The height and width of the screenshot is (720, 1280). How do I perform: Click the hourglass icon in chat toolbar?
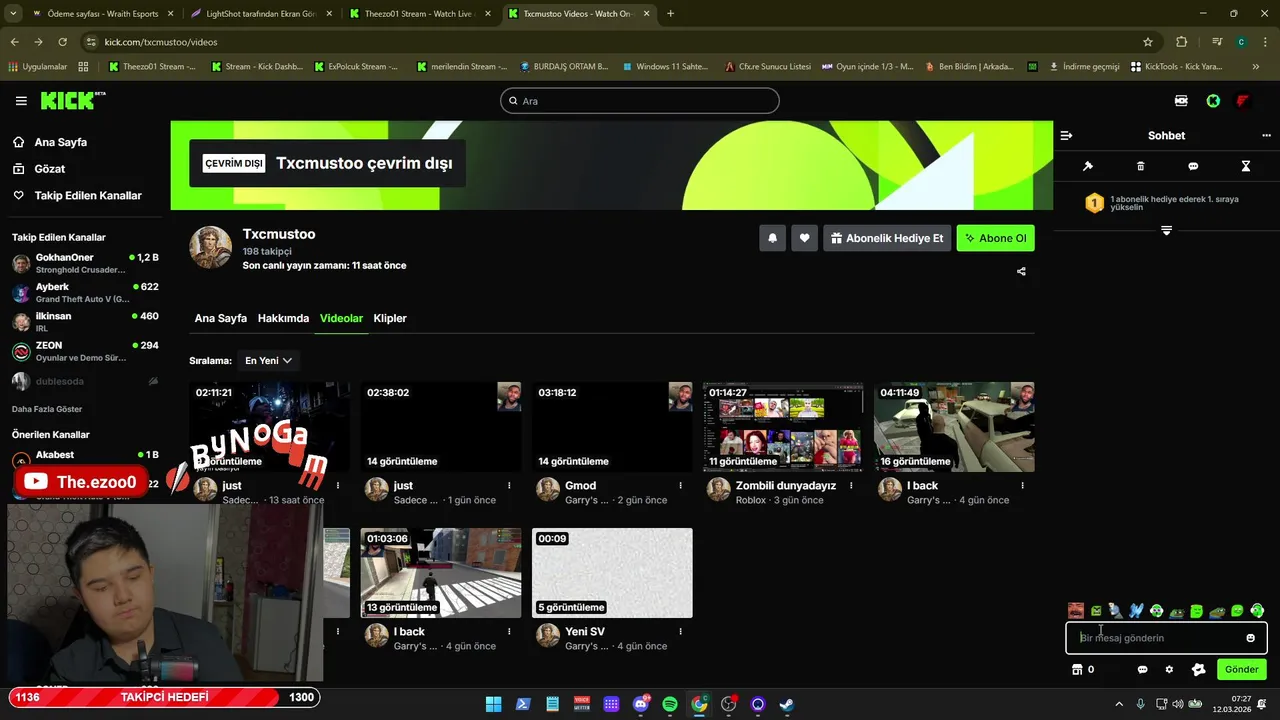click(1246, 166)
